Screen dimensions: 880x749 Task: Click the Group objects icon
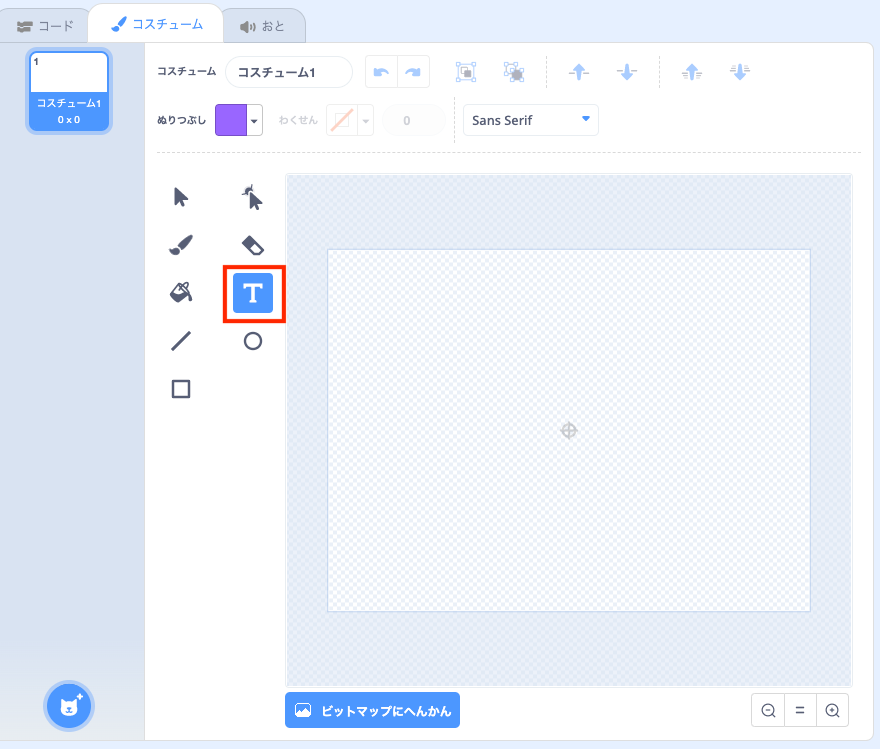click(x=466, y=72)
